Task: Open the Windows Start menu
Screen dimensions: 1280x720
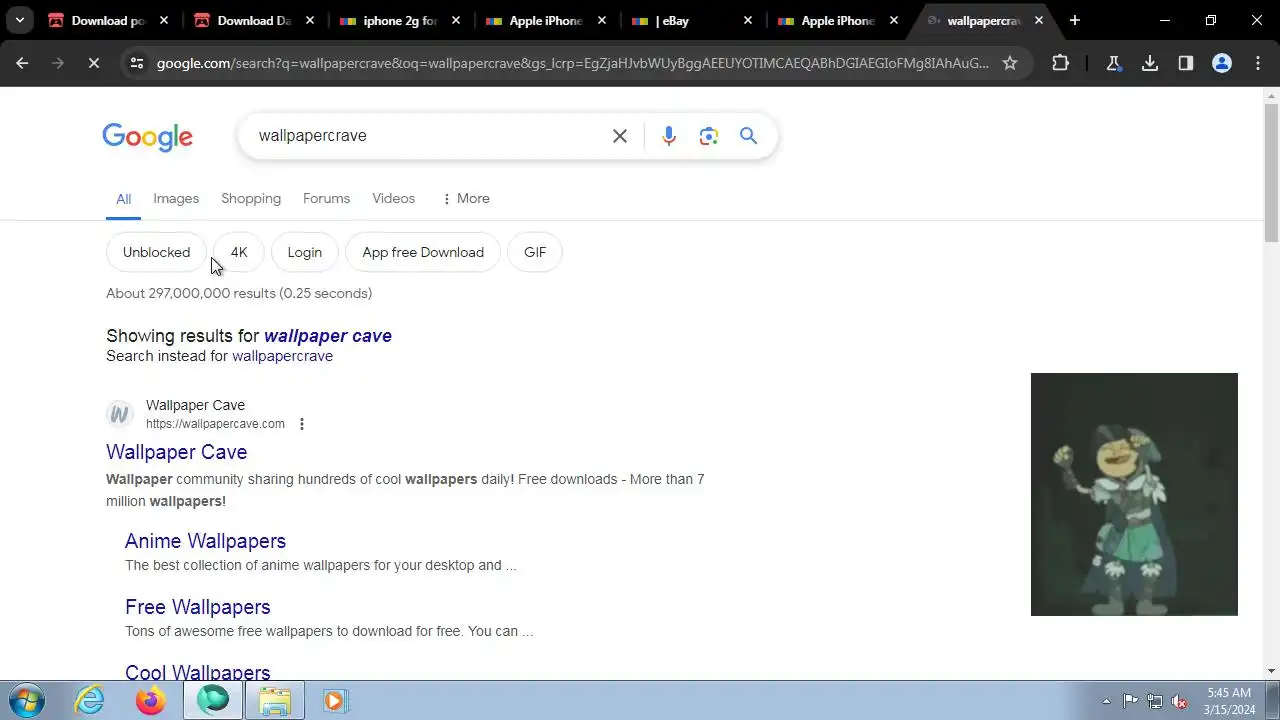Action: click(x=27, y=700)
